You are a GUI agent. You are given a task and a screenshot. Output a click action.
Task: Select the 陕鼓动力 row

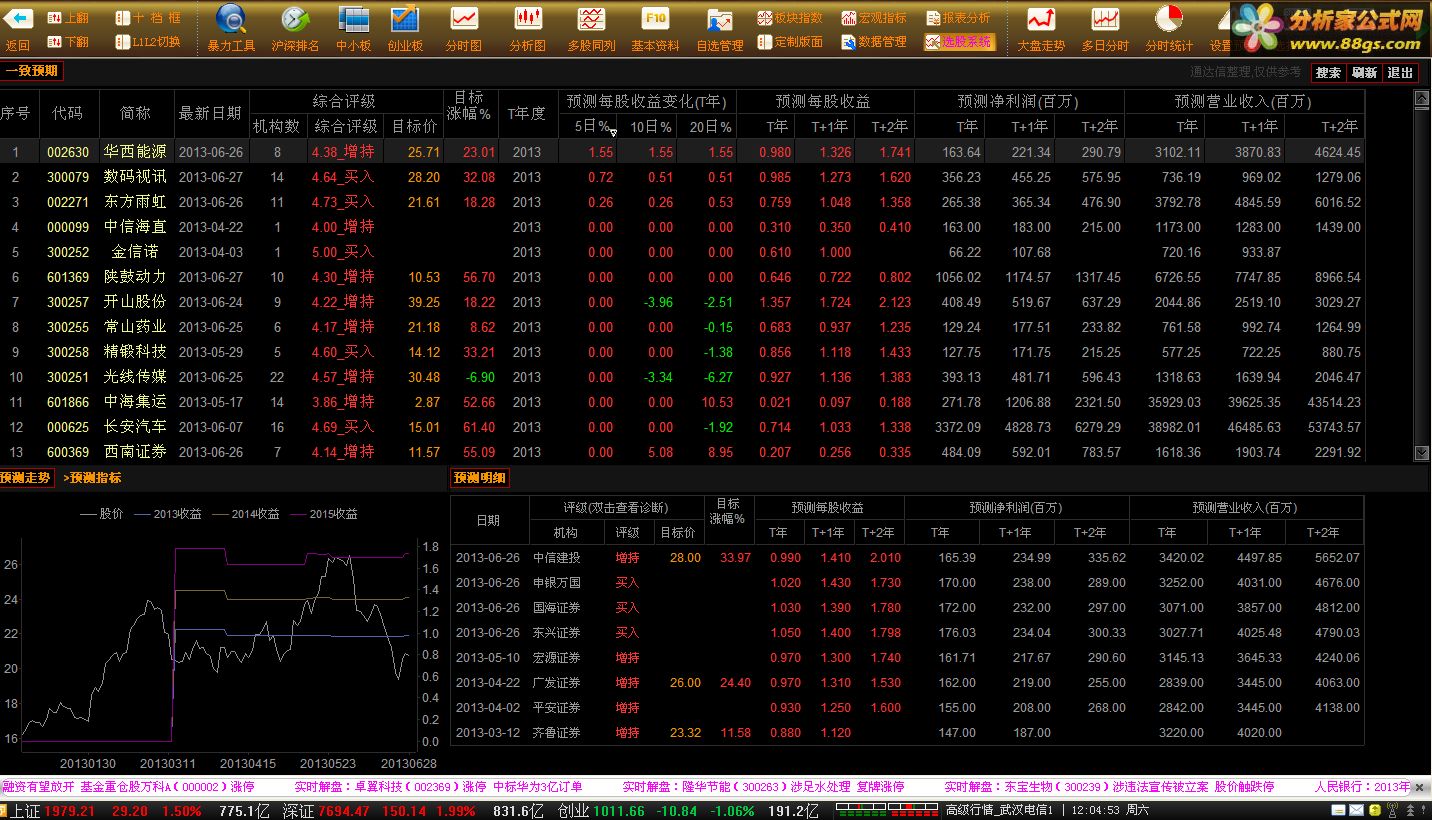pos(681,277)
